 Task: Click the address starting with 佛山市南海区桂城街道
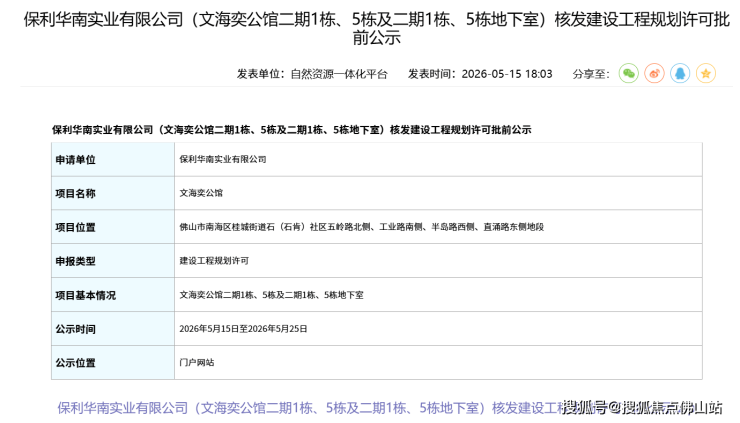(362, 227)
